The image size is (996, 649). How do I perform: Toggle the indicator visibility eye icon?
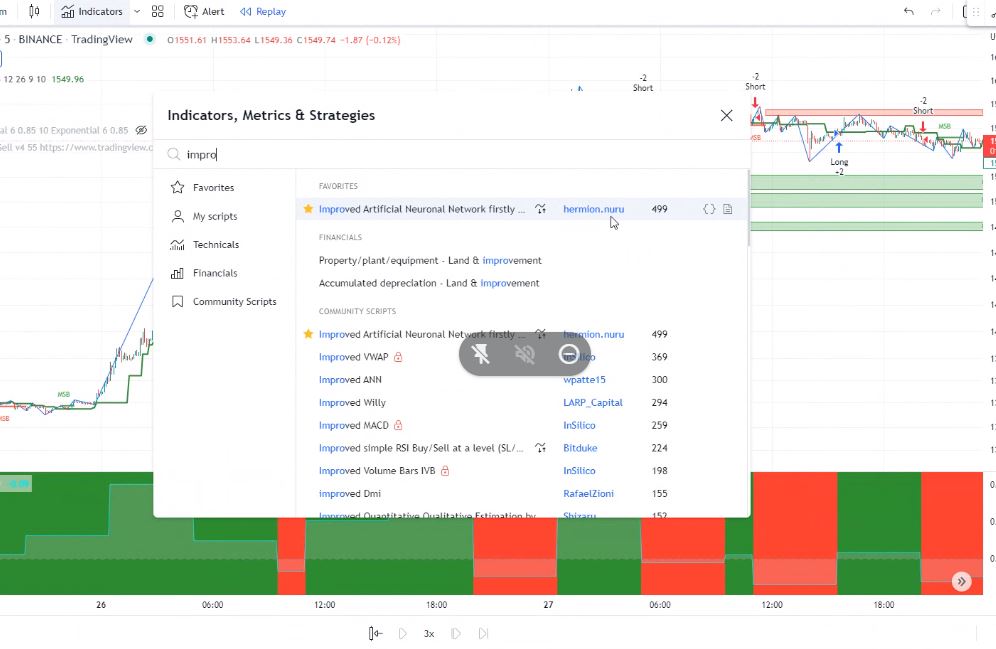tap(141, 130)
